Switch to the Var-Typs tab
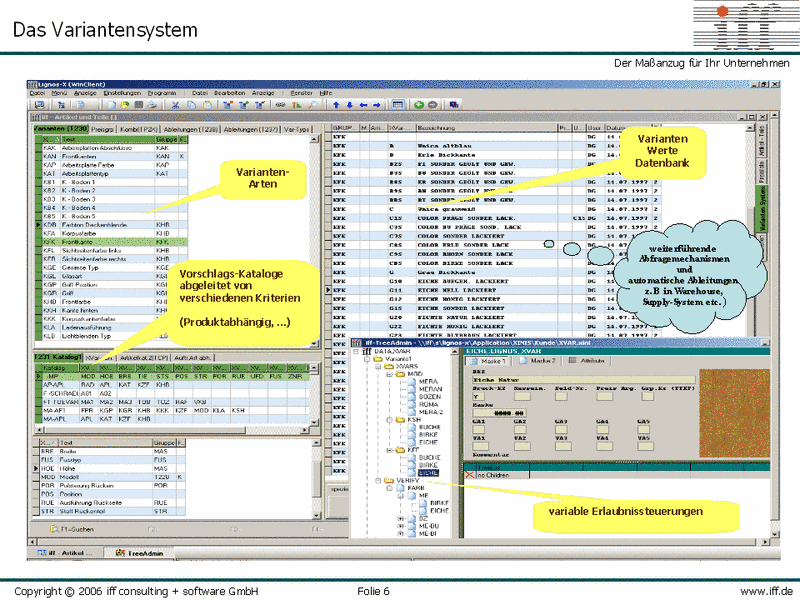 (x=296, y=130)
